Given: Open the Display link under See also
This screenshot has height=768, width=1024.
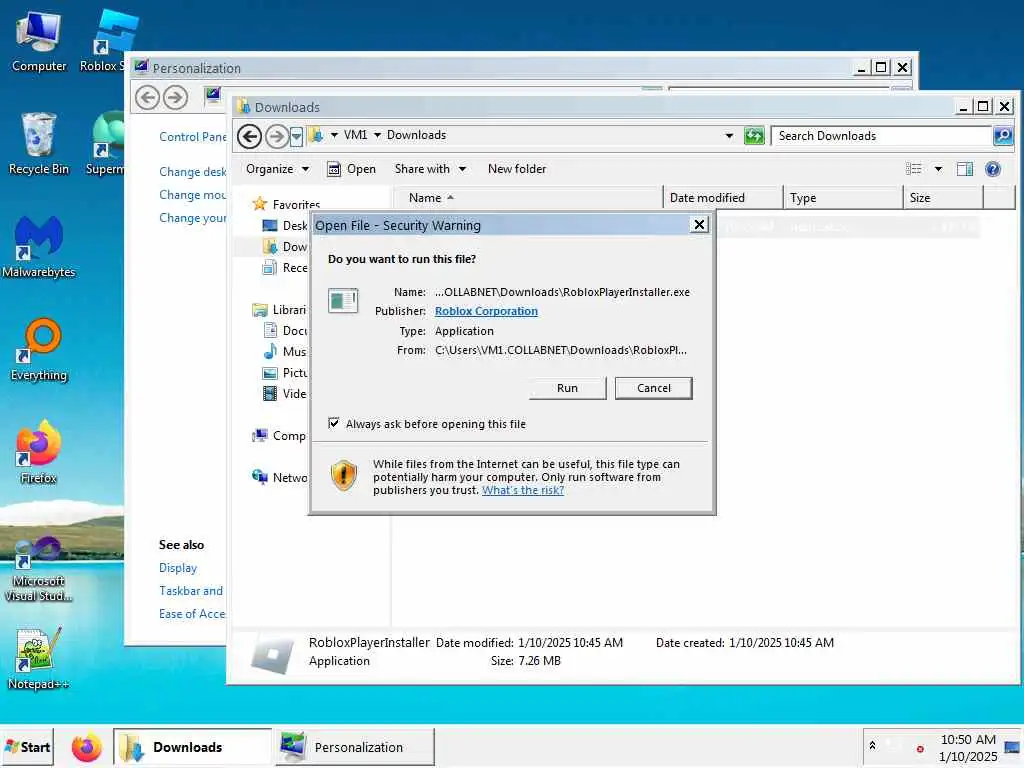Looking at the screenshot, I should (x=178, y=568).
